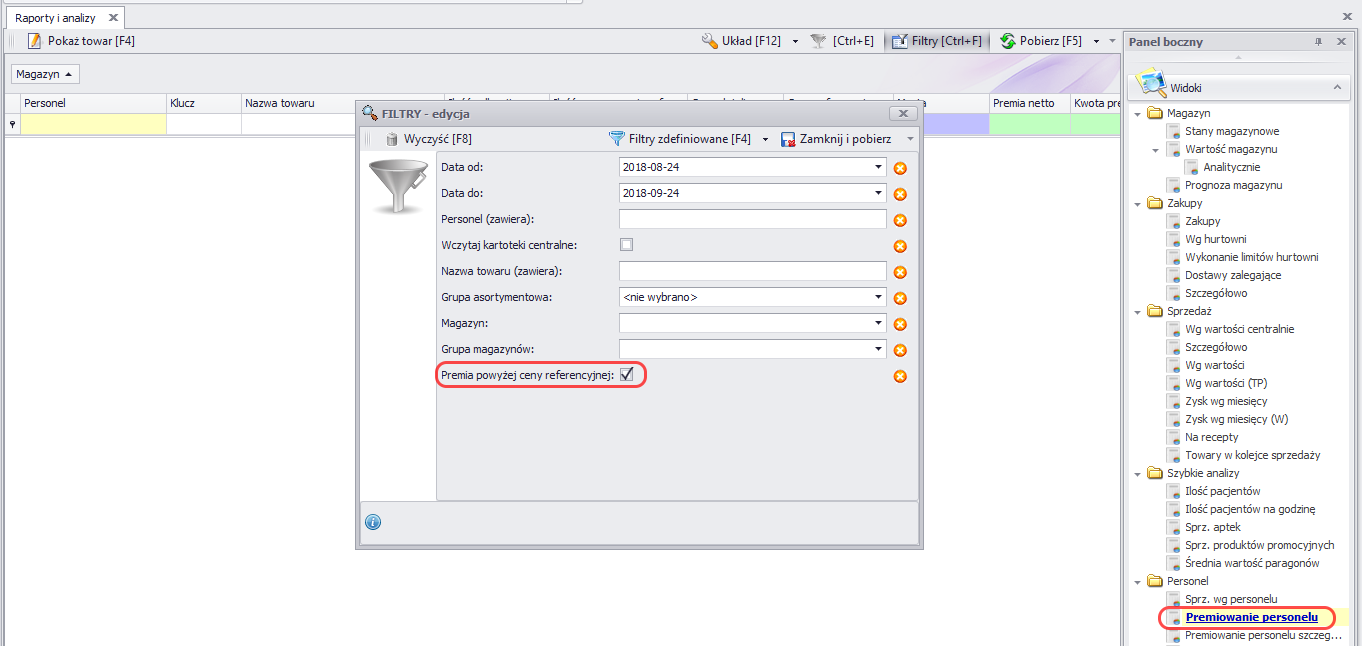Enable Wczytaj kartoteki centralne checkbox
1362x646 pixels.
pos(627,244)
